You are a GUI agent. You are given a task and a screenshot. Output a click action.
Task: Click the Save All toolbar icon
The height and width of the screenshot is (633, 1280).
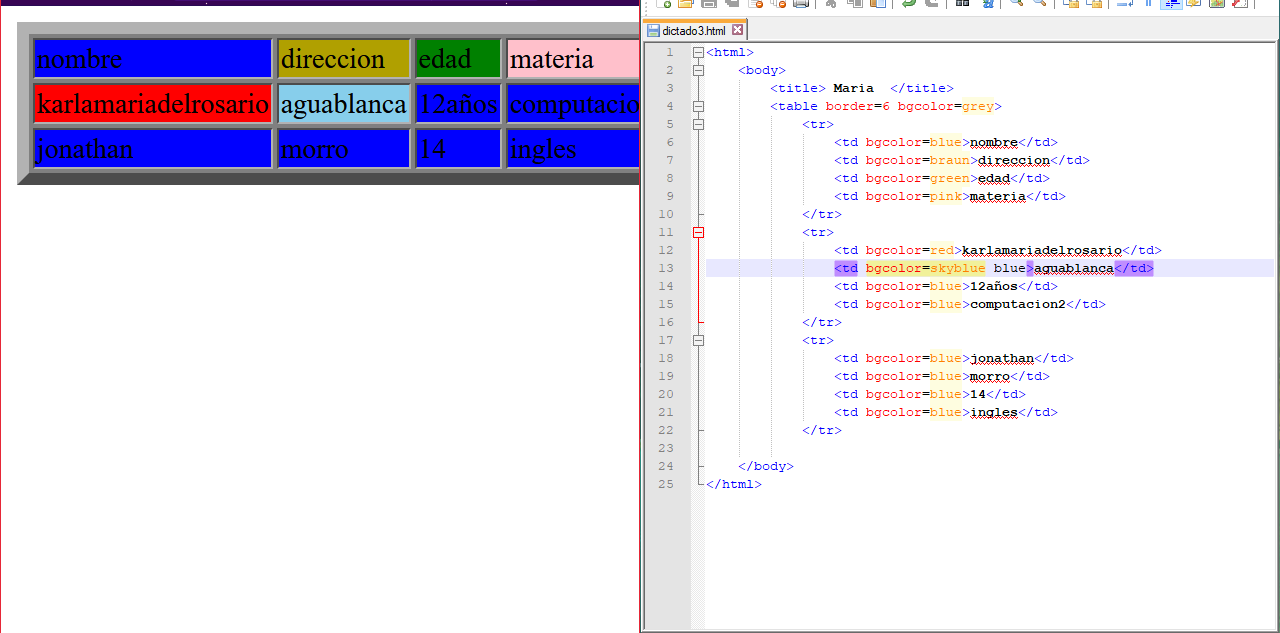(732, 4)
